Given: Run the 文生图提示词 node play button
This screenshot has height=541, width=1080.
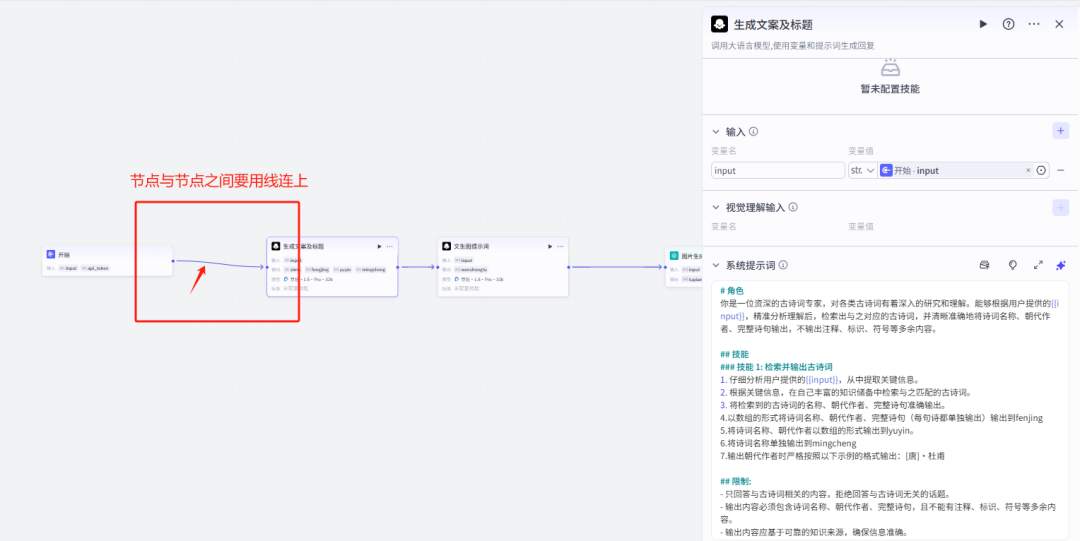Looking at the screenshot, I should pos(550,246).
